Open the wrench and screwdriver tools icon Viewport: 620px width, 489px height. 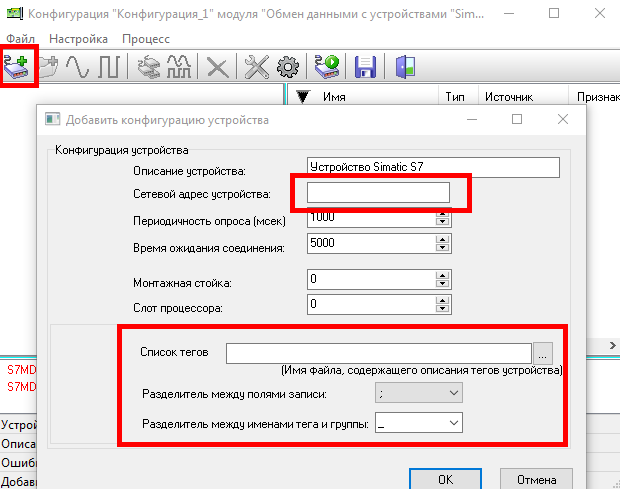[x=257, y=67]
